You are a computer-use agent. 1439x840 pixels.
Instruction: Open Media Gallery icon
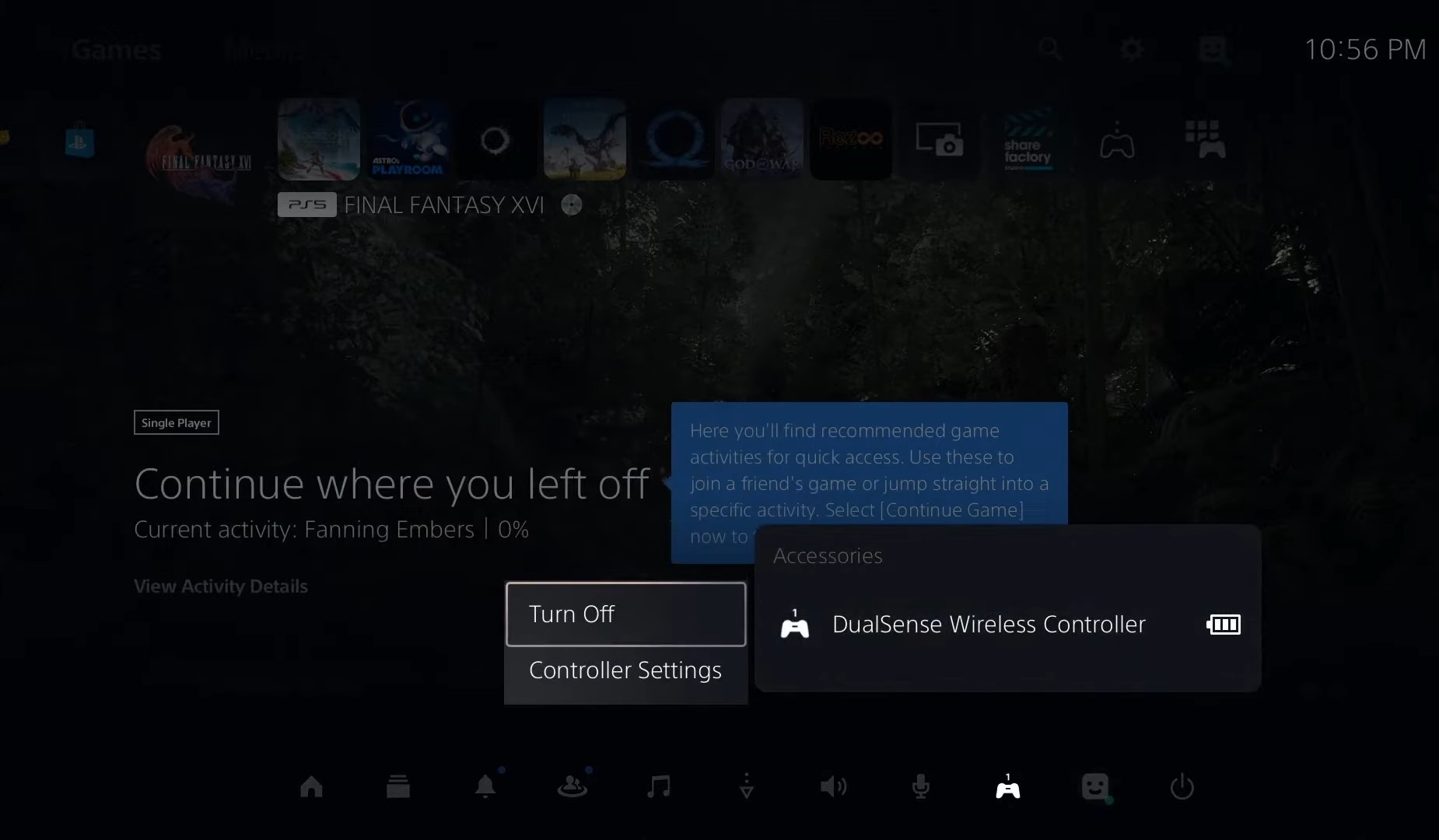939,140
